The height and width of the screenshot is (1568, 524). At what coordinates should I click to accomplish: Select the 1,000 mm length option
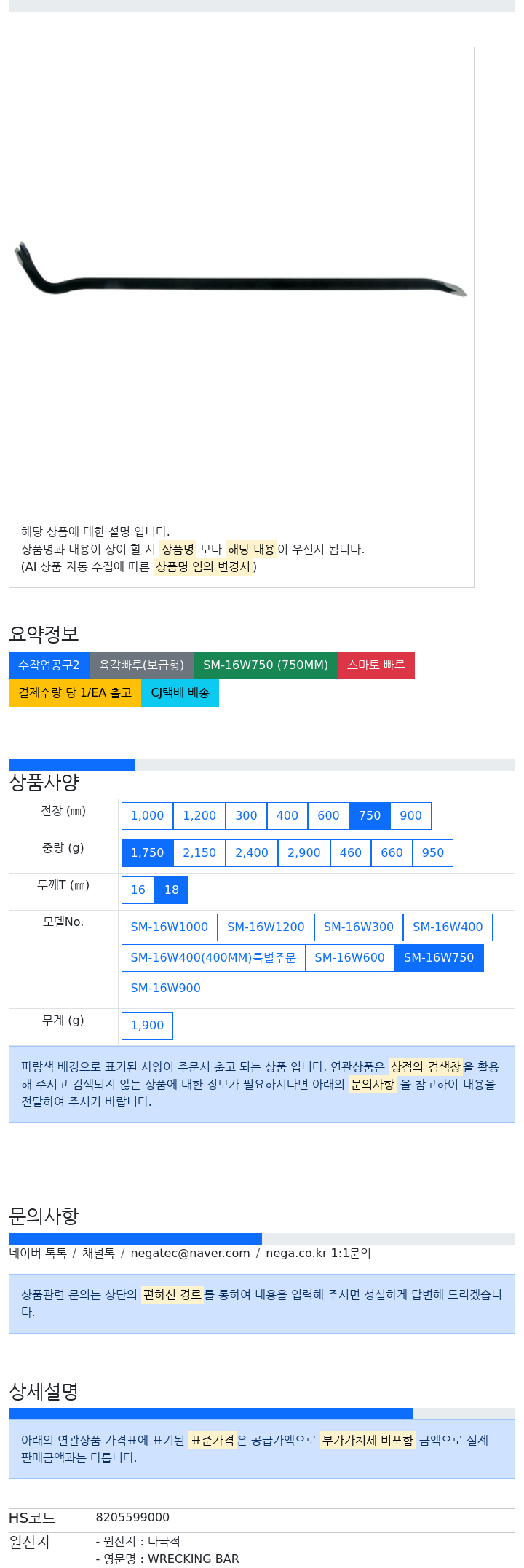point(147,815)
